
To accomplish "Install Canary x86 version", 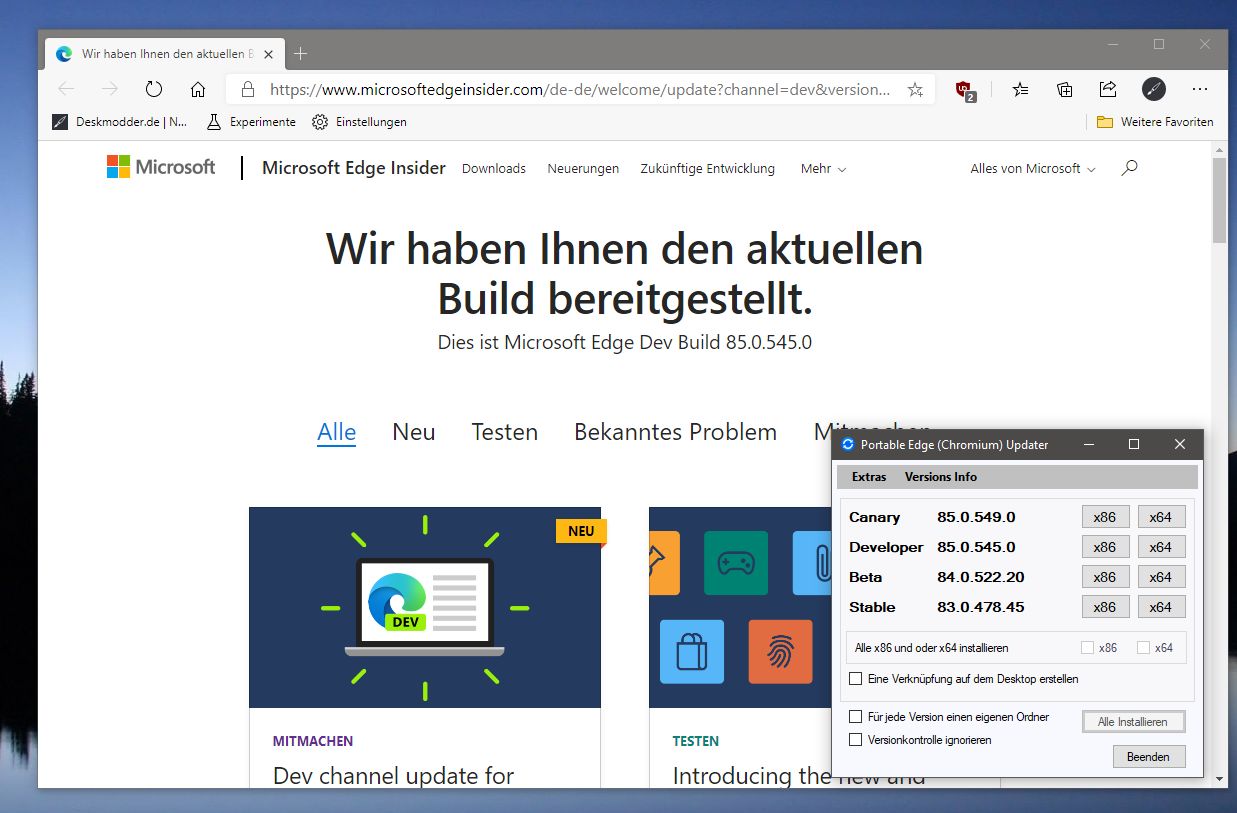I will click(x=1105, y=517).
